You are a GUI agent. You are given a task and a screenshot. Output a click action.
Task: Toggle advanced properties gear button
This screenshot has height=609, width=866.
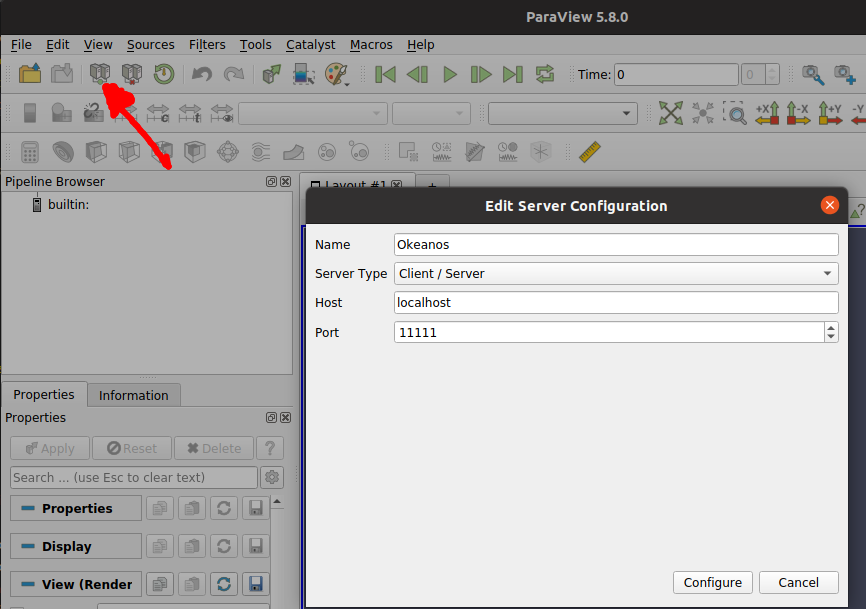(x=272, y=477)
